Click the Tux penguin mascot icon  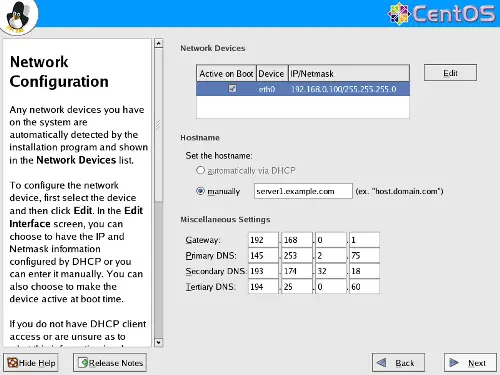(19, 17)
